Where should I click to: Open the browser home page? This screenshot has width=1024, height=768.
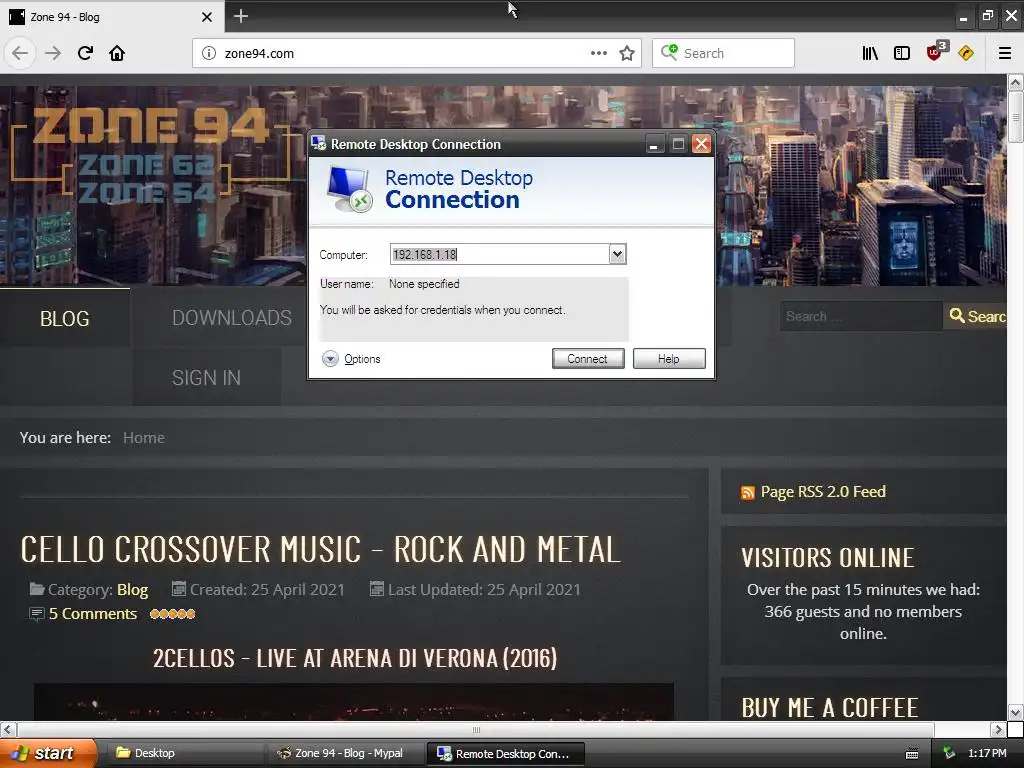[117, 53]
